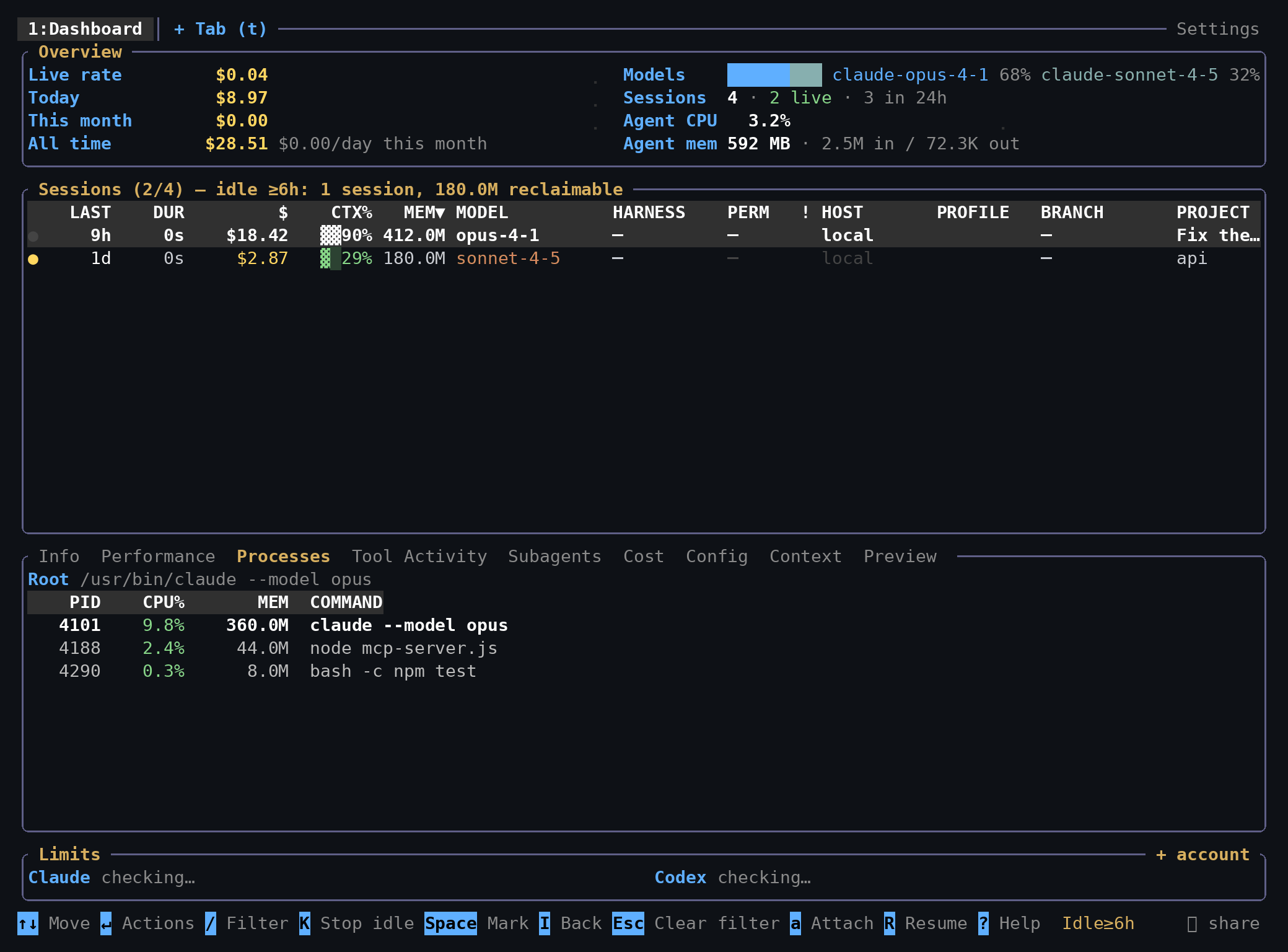Sort sessions by the $ cost column header

coord(283,213)
